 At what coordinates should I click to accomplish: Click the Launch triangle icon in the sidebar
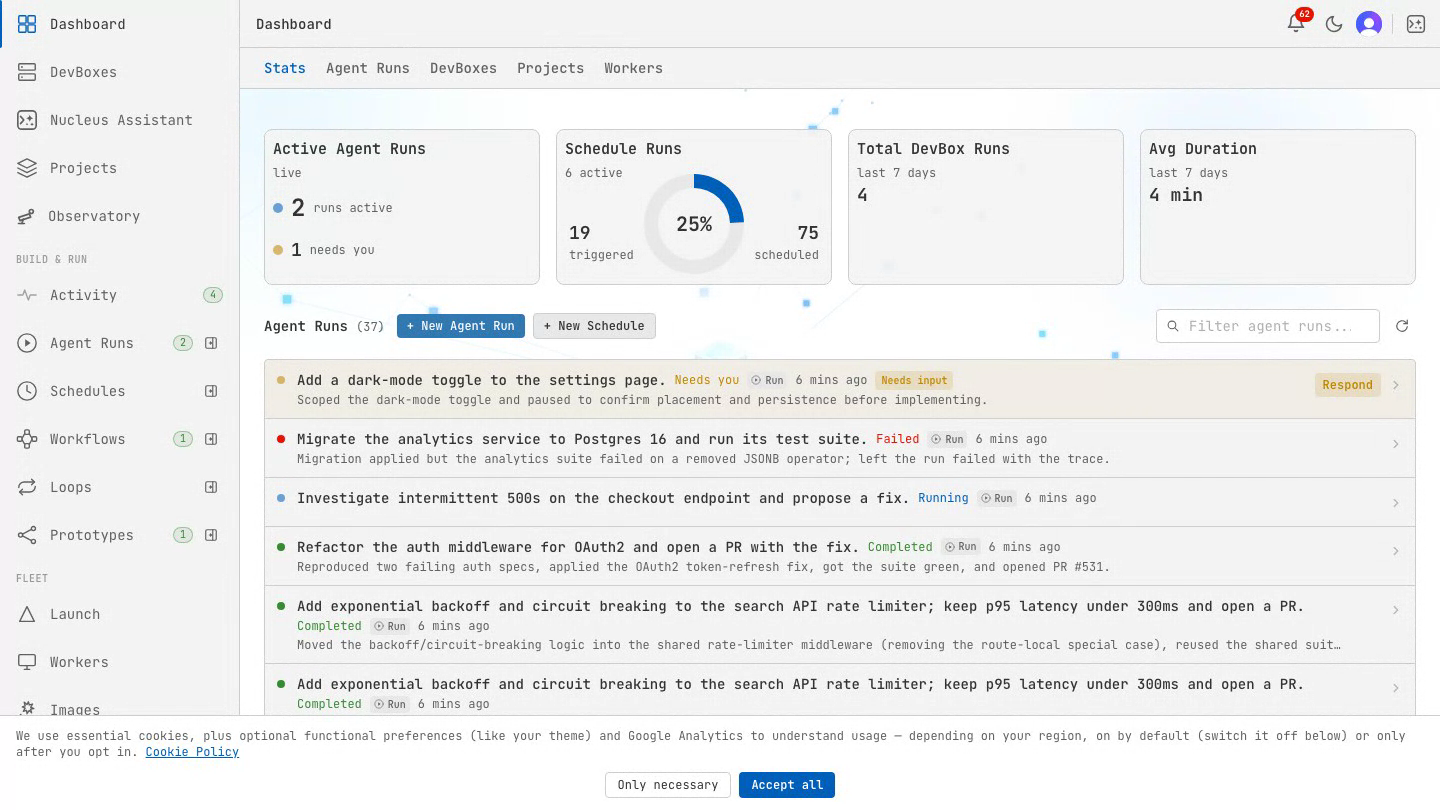(x=27, y=614)
